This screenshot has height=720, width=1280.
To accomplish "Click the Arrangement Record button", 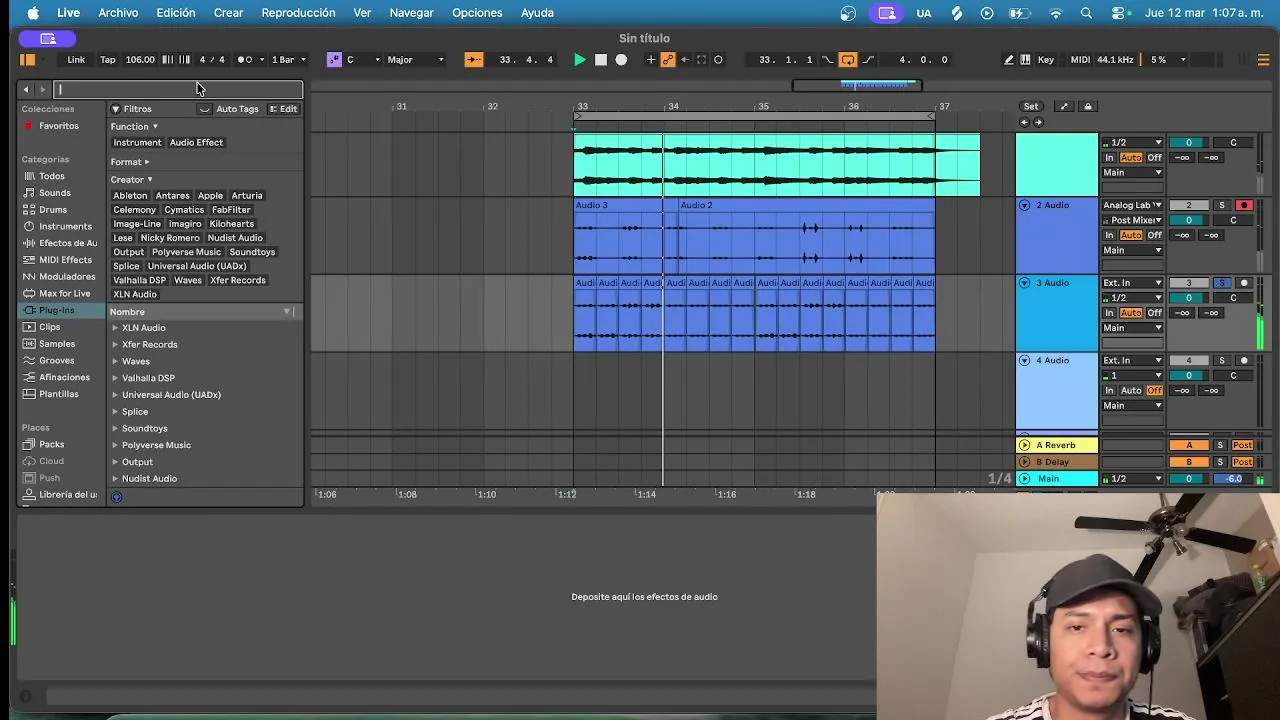I will click(x=621, y=60).
